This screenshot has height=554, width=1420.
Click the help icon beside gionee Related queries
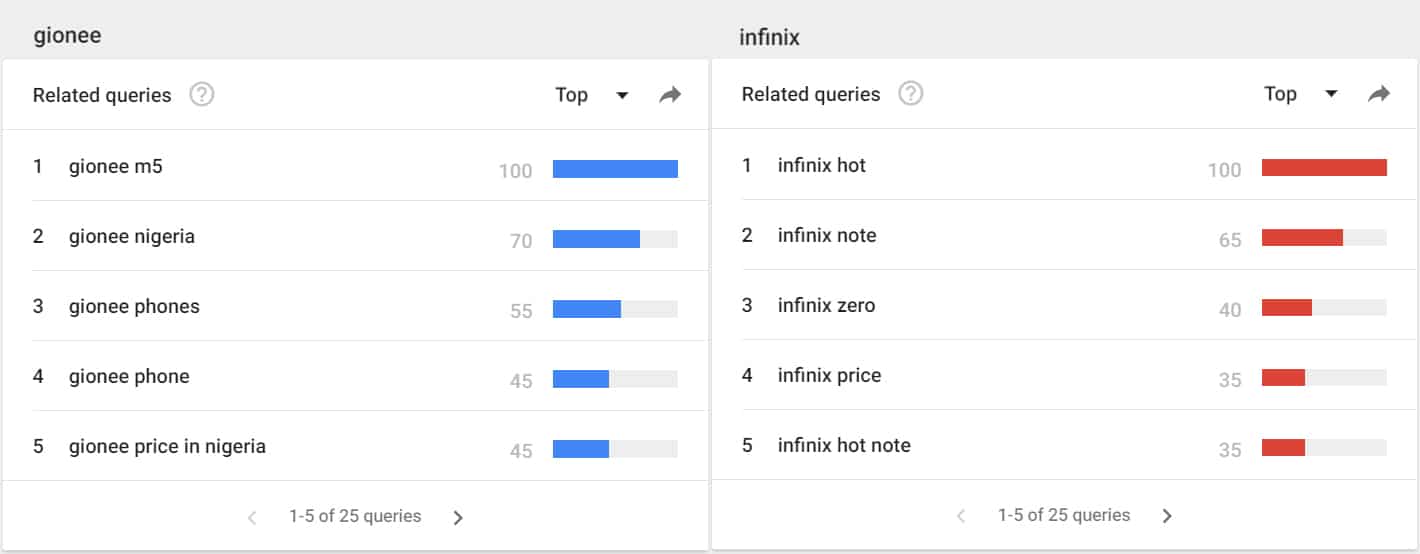[x=202, y=95]
